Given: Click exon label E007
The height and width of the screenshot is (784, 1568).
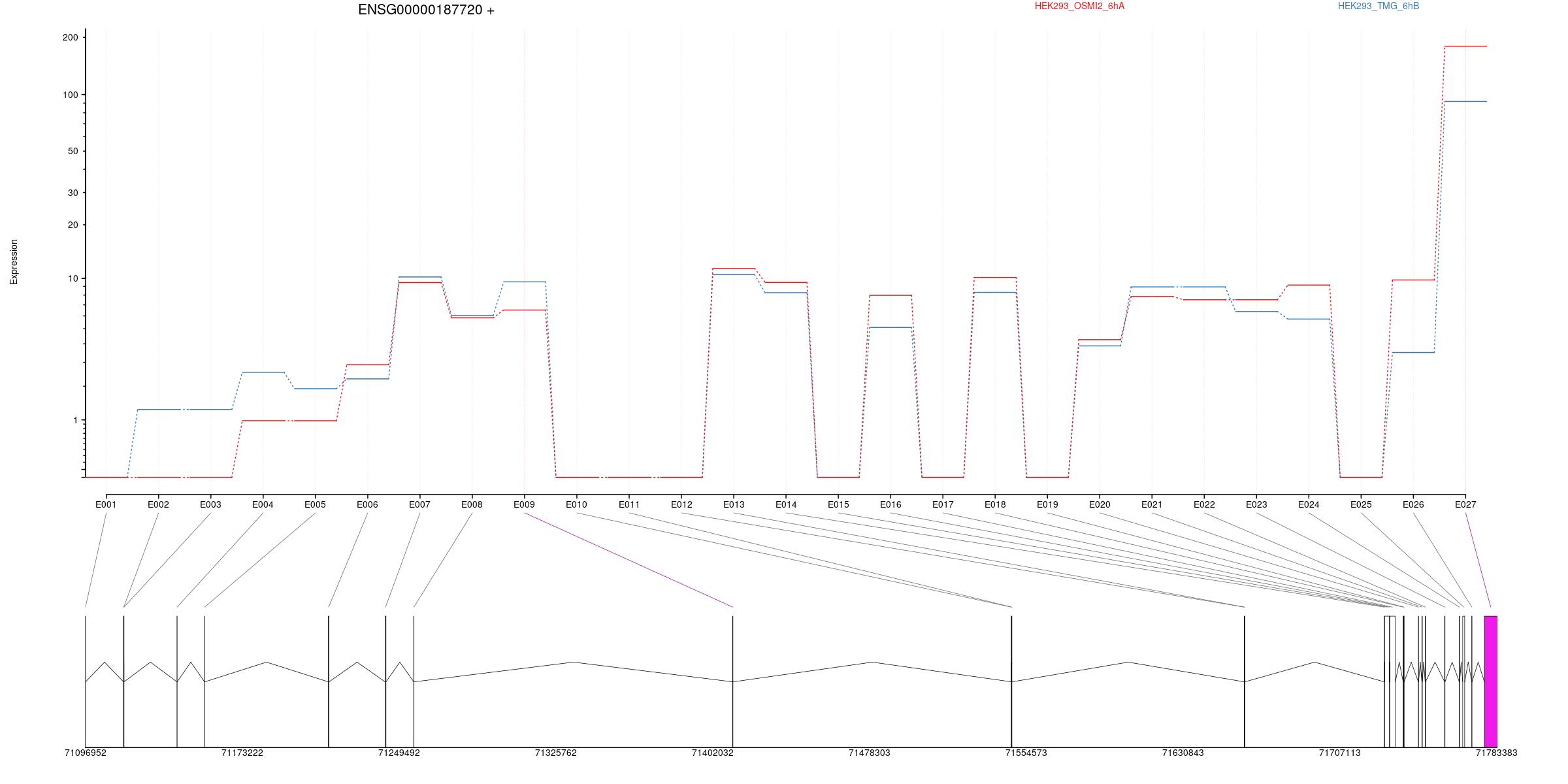Looking at the screenshot, I should (419, 504).
